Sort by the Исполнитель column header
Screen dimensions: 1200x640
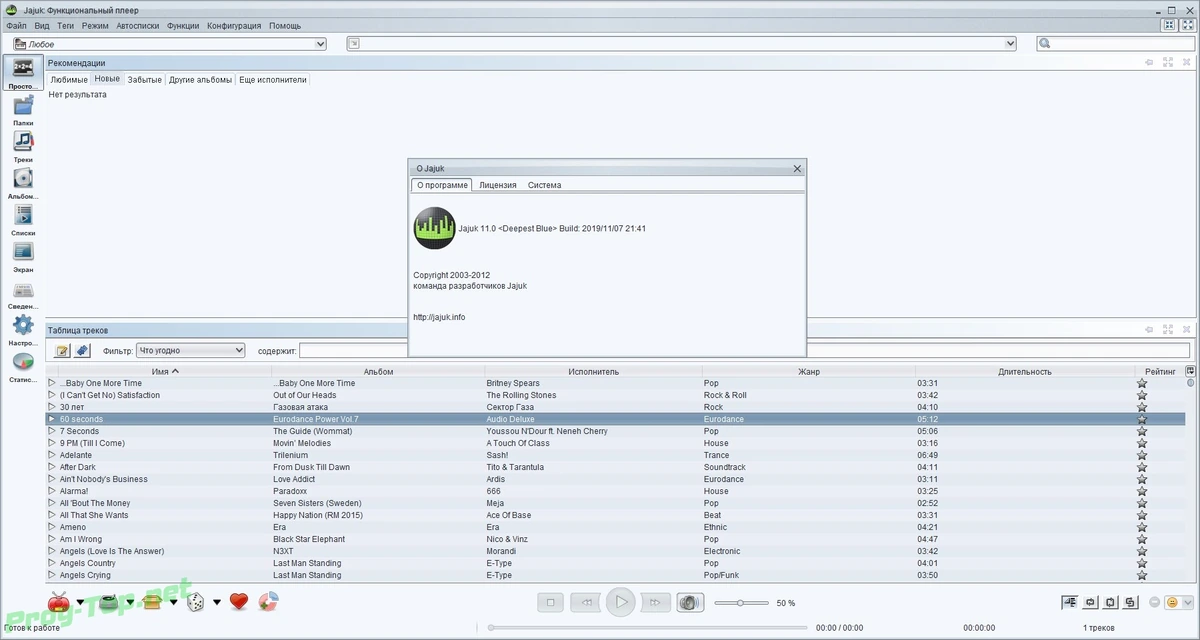[594, 371]
